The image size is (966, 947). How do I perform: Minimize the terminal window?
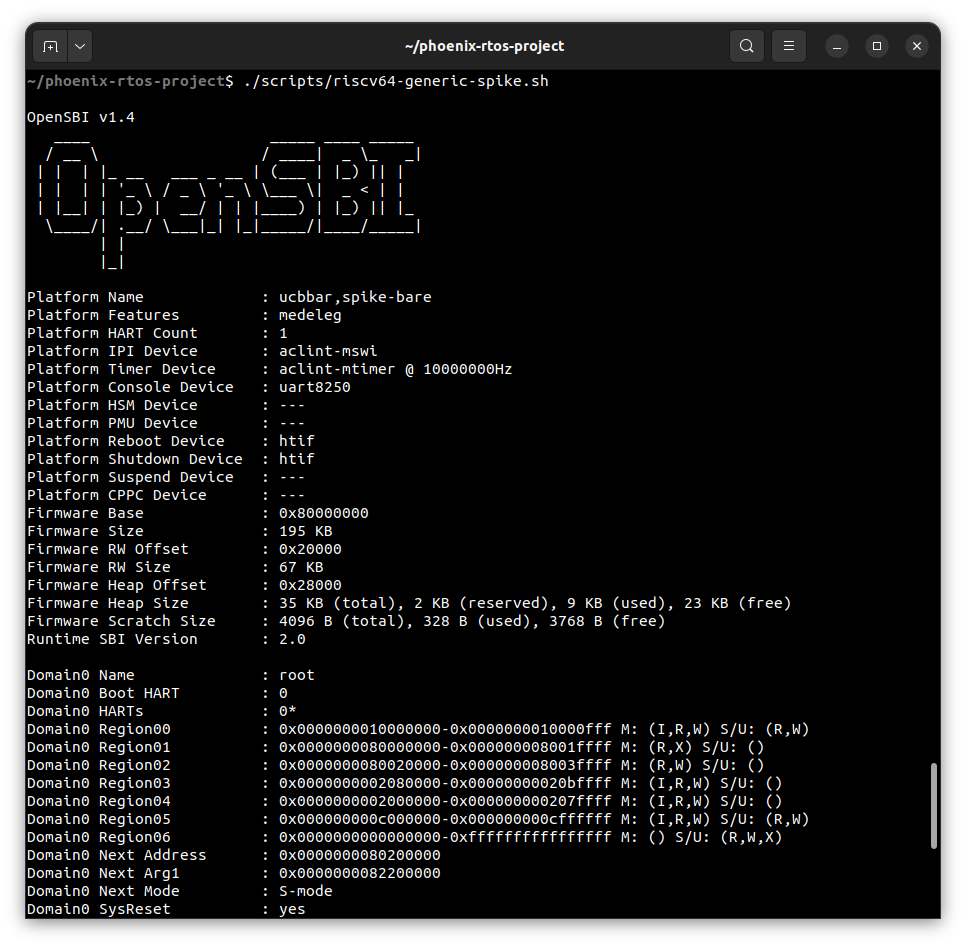pos(837,46)
